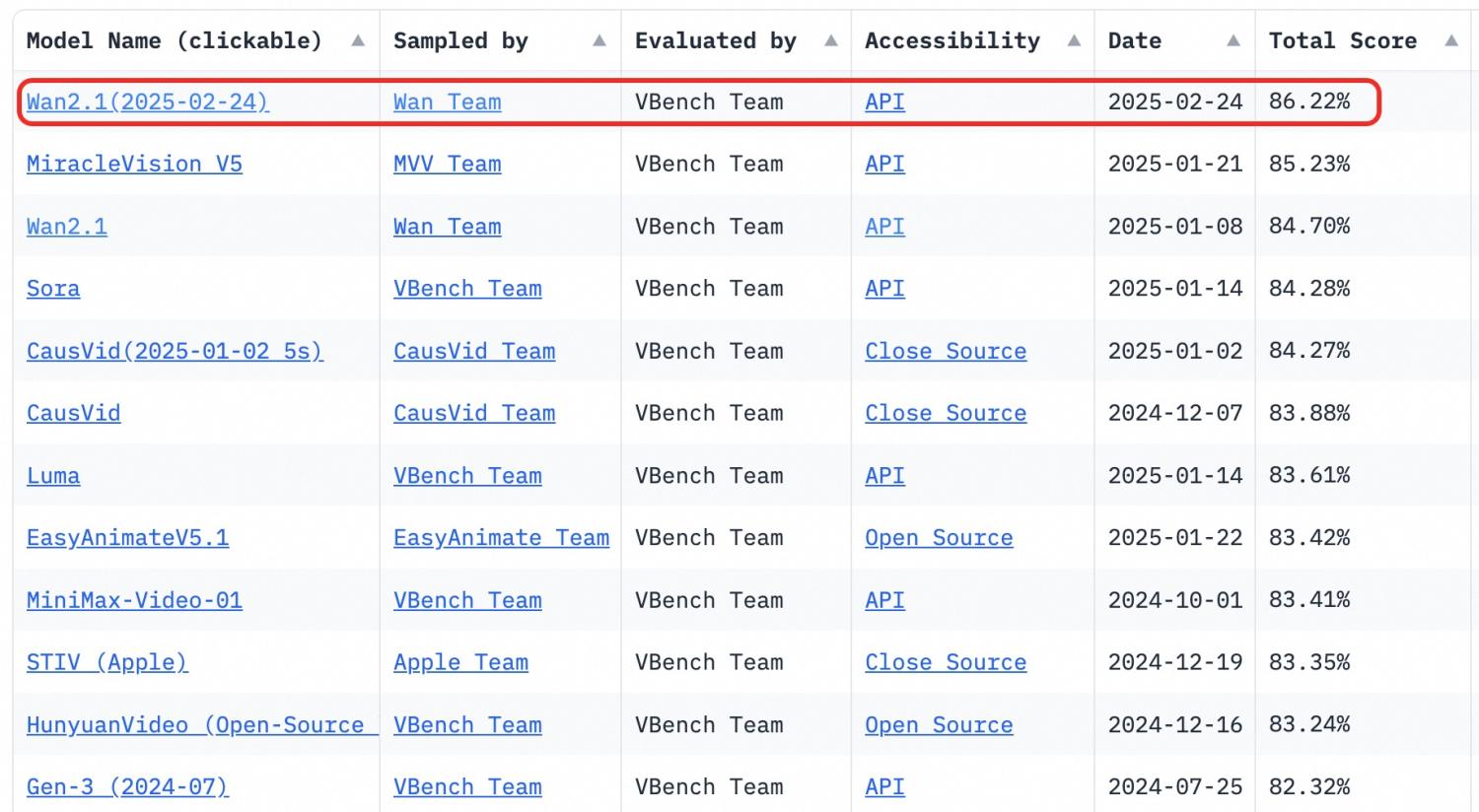Viewport: 1479px width, 812px height.
Task: Click the Gen-3 (2024-07) link
Action: tap(127, 787)
